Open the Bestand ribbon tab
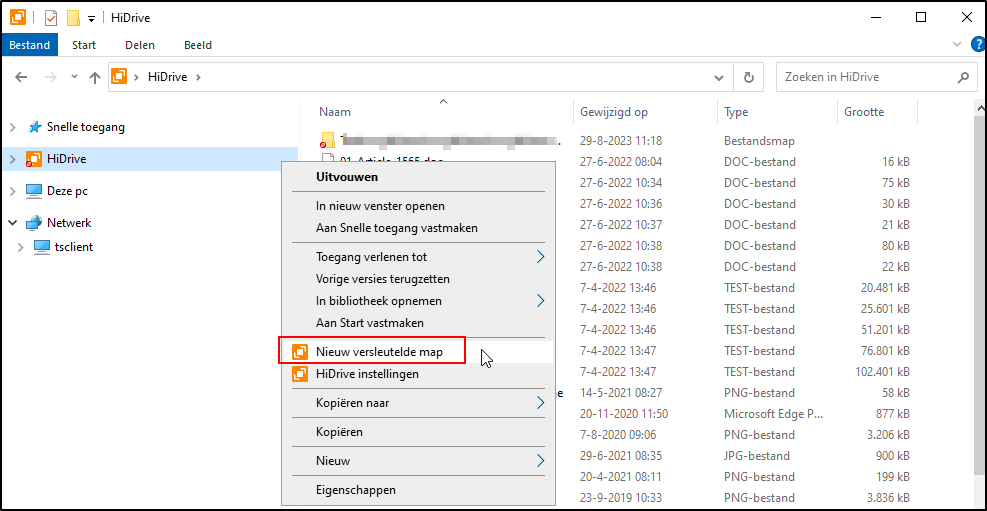This screenshot has width=987, height=511. coord(30,45)
